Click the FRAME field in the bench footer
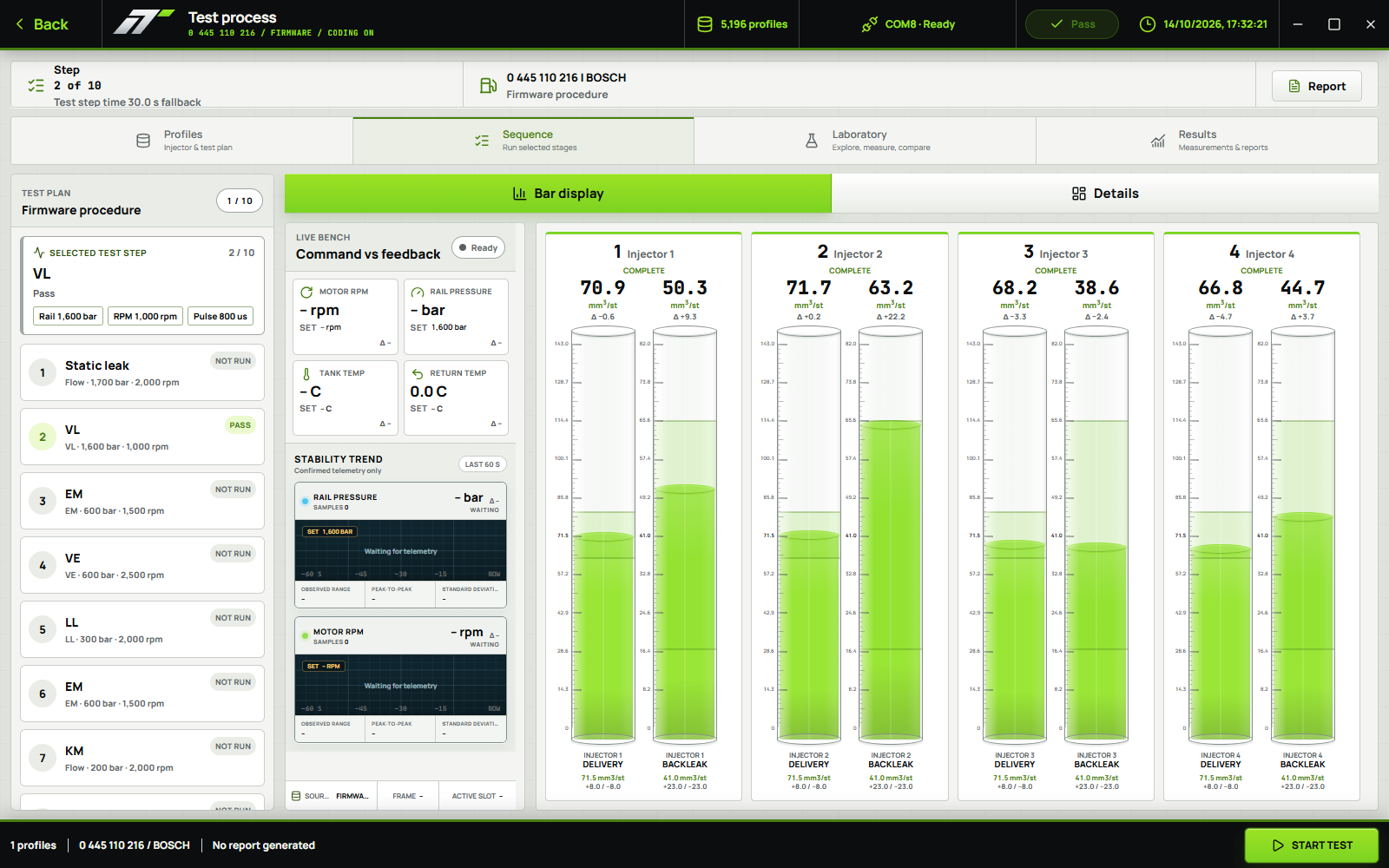1389x868 pixels. pos(408,796)
